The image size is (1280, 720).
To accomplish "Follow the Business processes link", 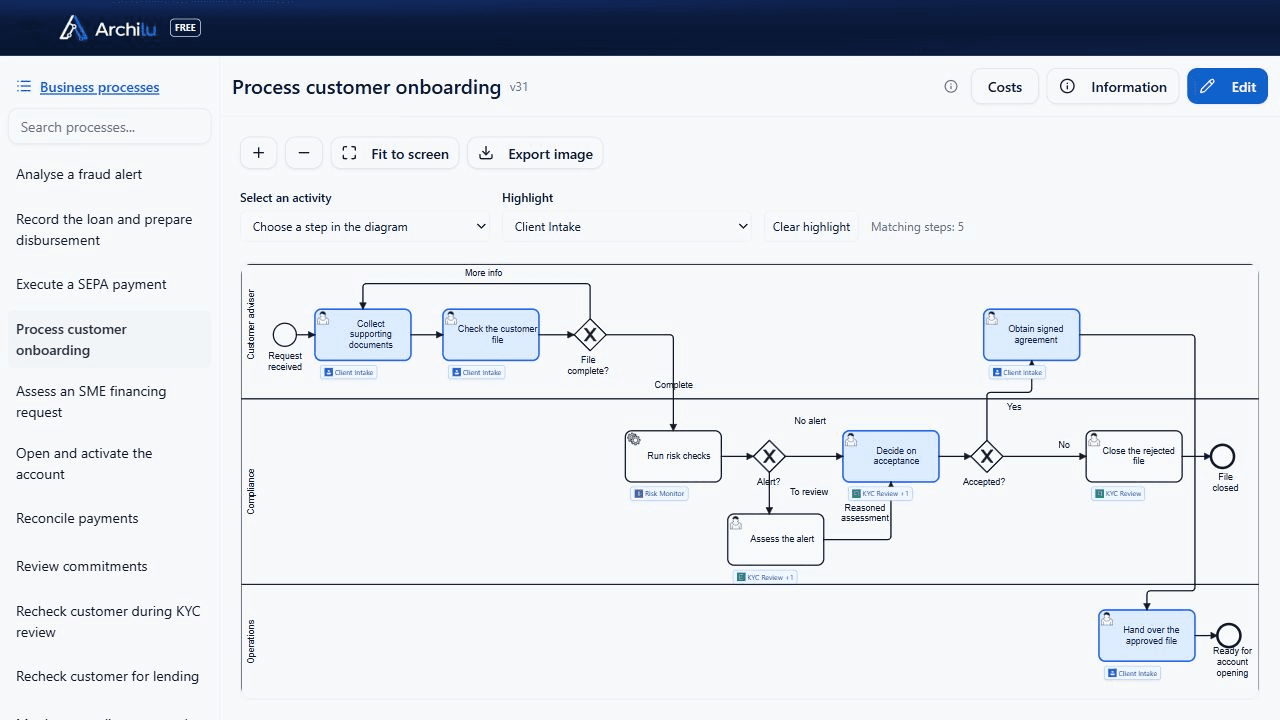I will click(100, 87).
